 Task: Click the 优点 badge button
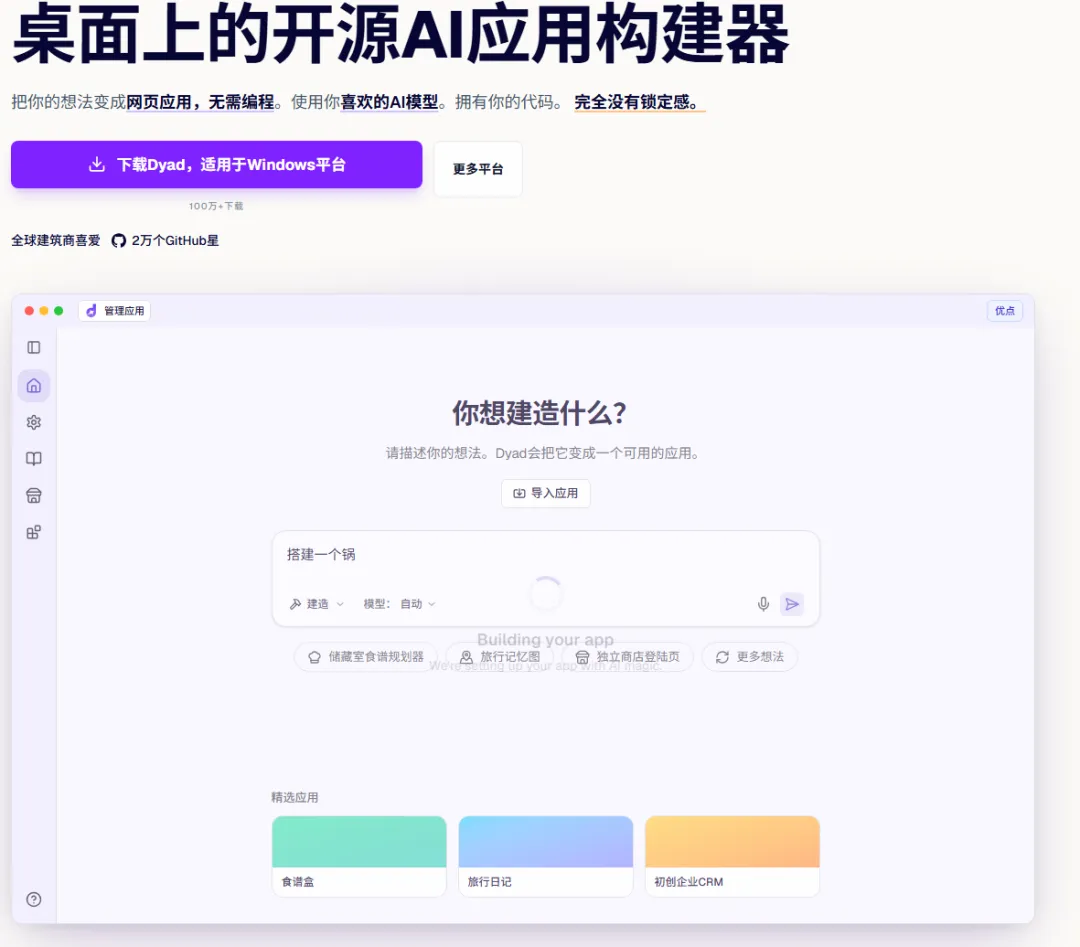pyautogui.click(x=1005, y=311)
